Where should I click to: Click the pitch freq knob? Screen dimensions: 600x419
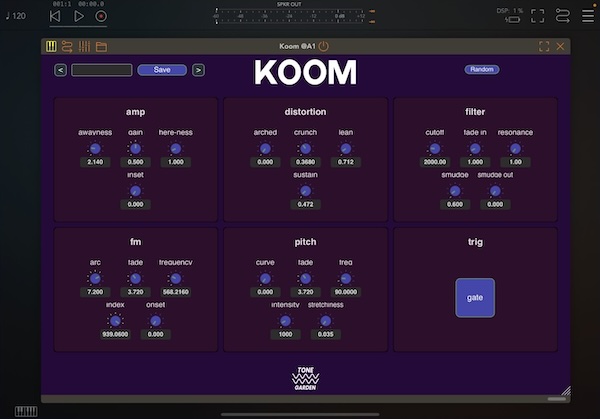(x=346, y=279)
